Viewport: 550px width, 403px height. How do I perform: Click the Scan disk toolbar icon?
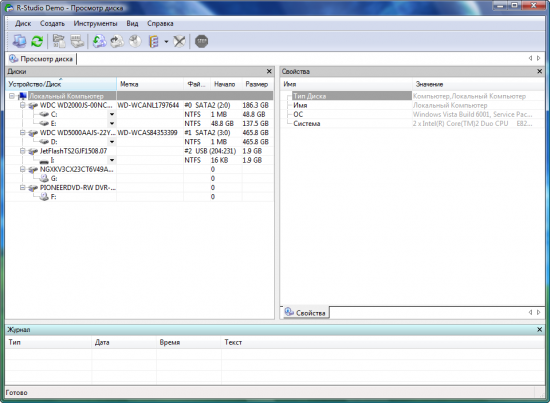coord(77,41)
